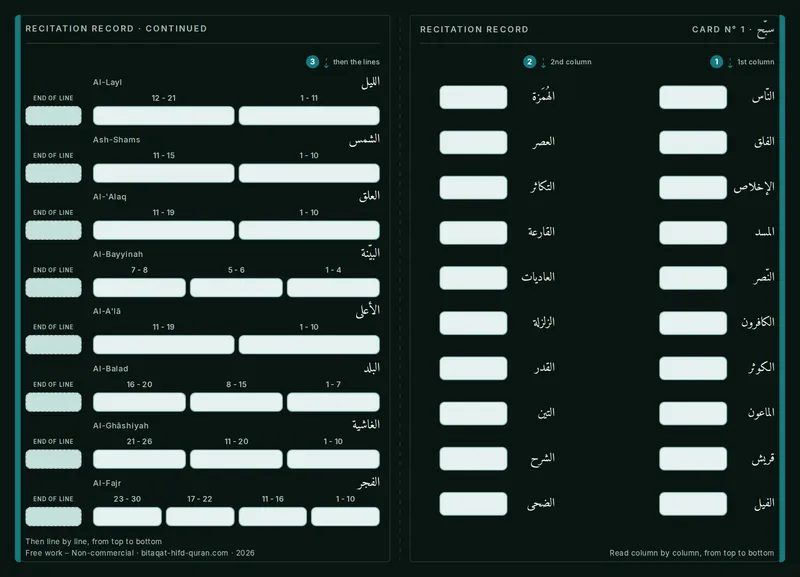Mark the Ash-Shams End of Line box

coord(54,173)
